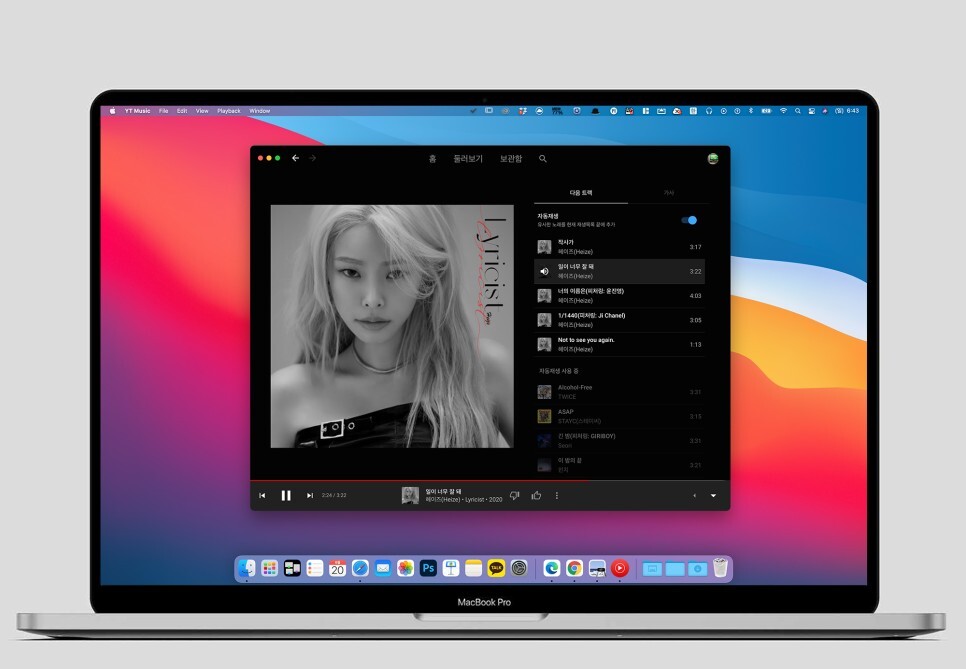Launch Google Chrome from the dock
This screenshot has width=966, height=669.
(574, 568)
